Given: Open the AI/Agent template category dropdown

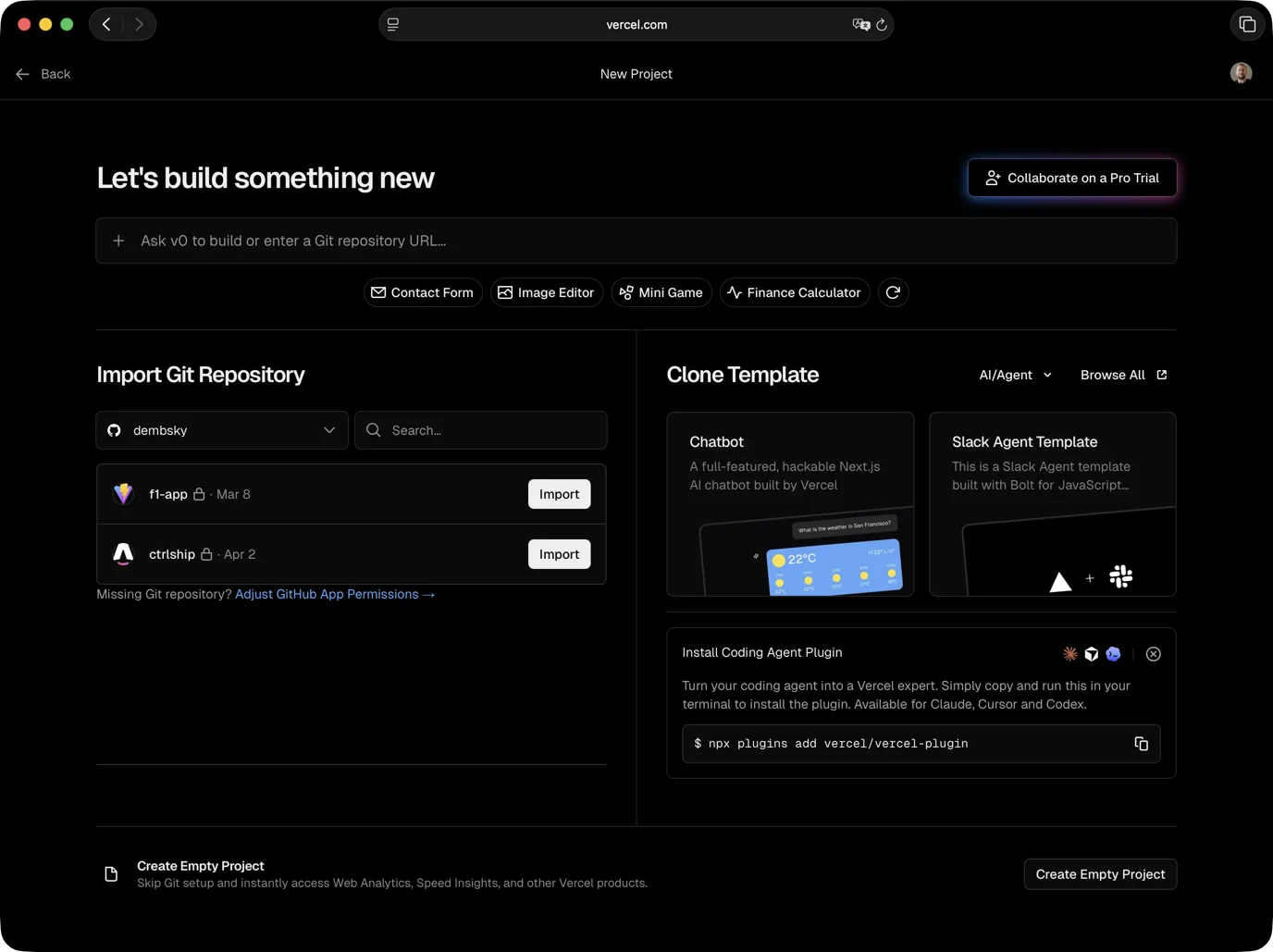Looking at the screenshot, I should tap(1015, 375).
